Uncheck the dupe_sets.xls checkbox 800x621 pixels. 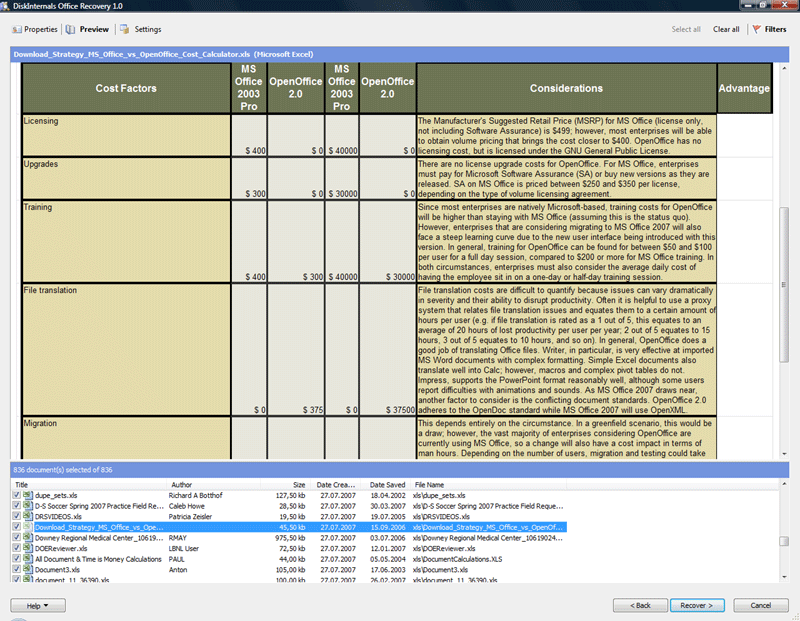(16, 494)
